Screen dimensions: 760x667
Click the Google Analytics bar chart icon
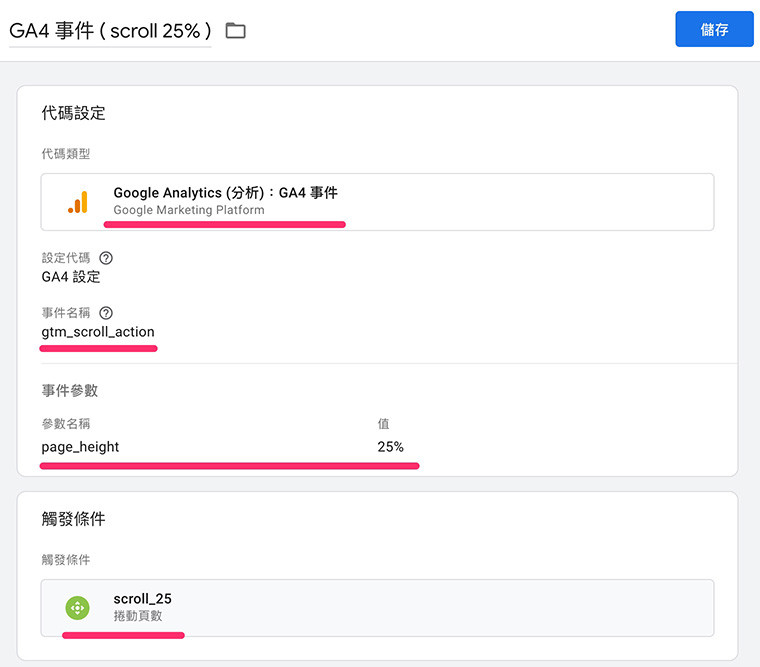[78, 202]
